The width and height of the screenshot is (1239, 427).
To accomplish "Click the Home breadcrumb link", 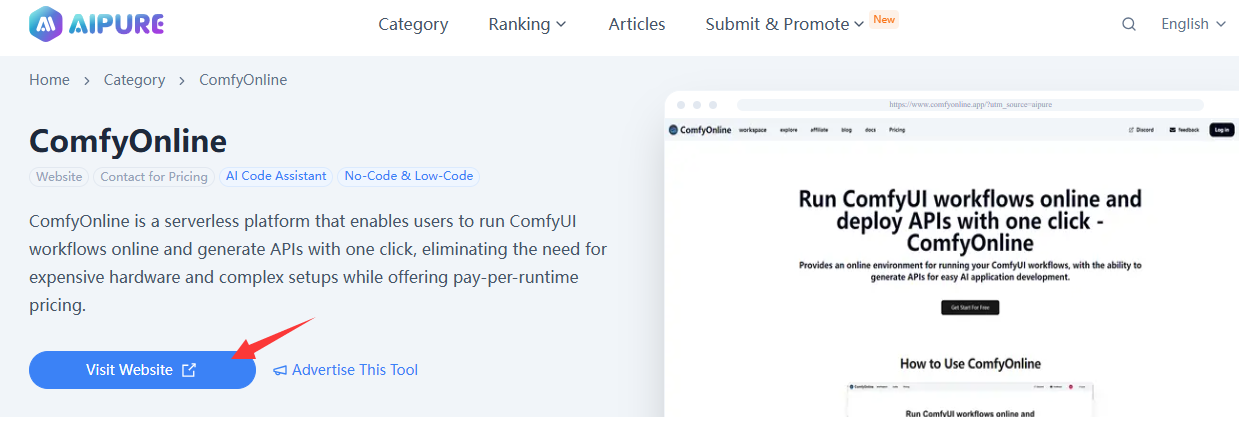I will [x=49, y=80].
